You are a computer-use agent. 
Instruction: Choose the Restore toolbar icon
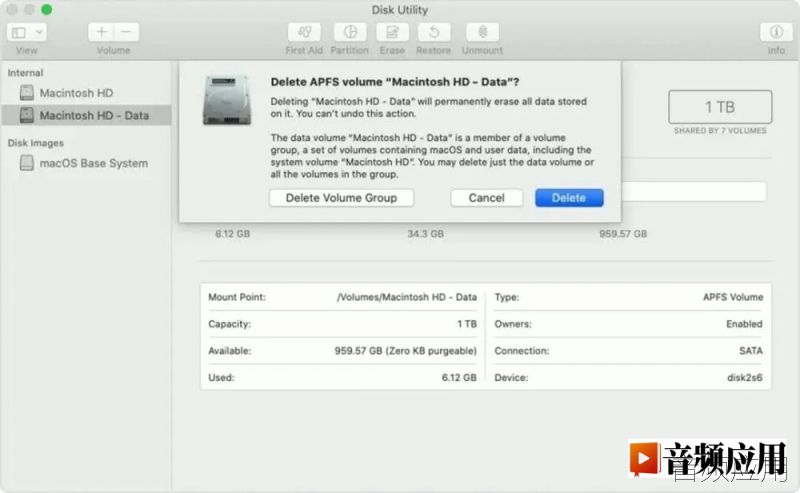point(434,32)
